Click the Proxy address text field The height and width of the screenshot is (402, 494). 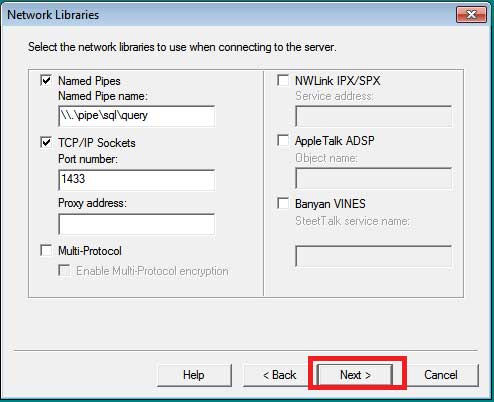[137, 224]
